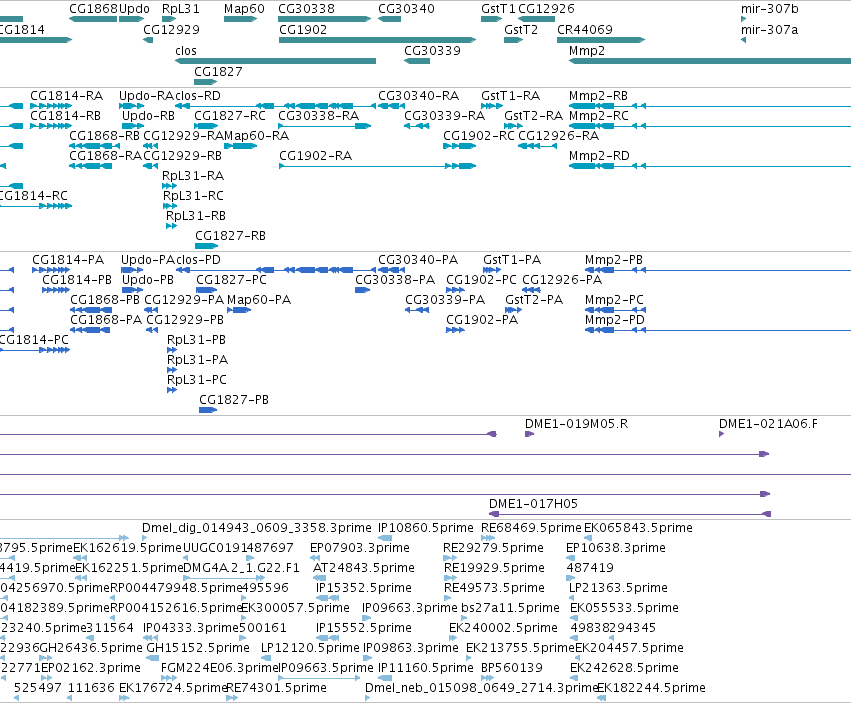Open the CG1868-RB transcript label
This screenshot has width=851, height=703.
pyautogui.click(x=105, y=136)
